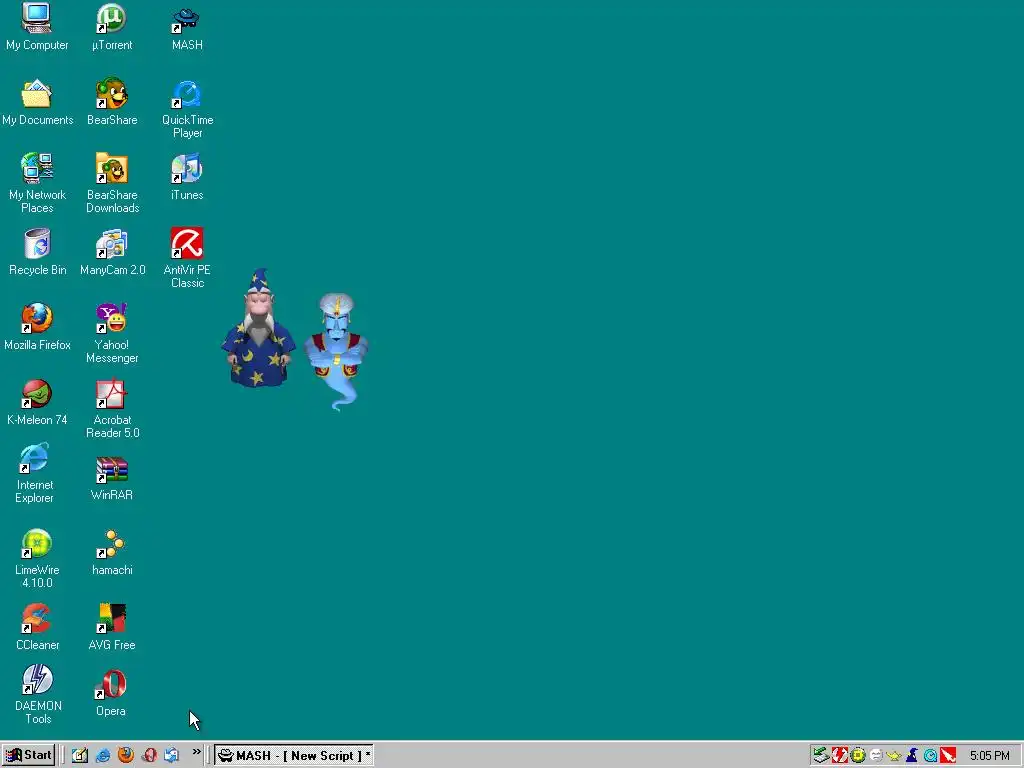Select the DAEMON Tools desktop shortcut

pyautogui.click(x=37, y=695)
